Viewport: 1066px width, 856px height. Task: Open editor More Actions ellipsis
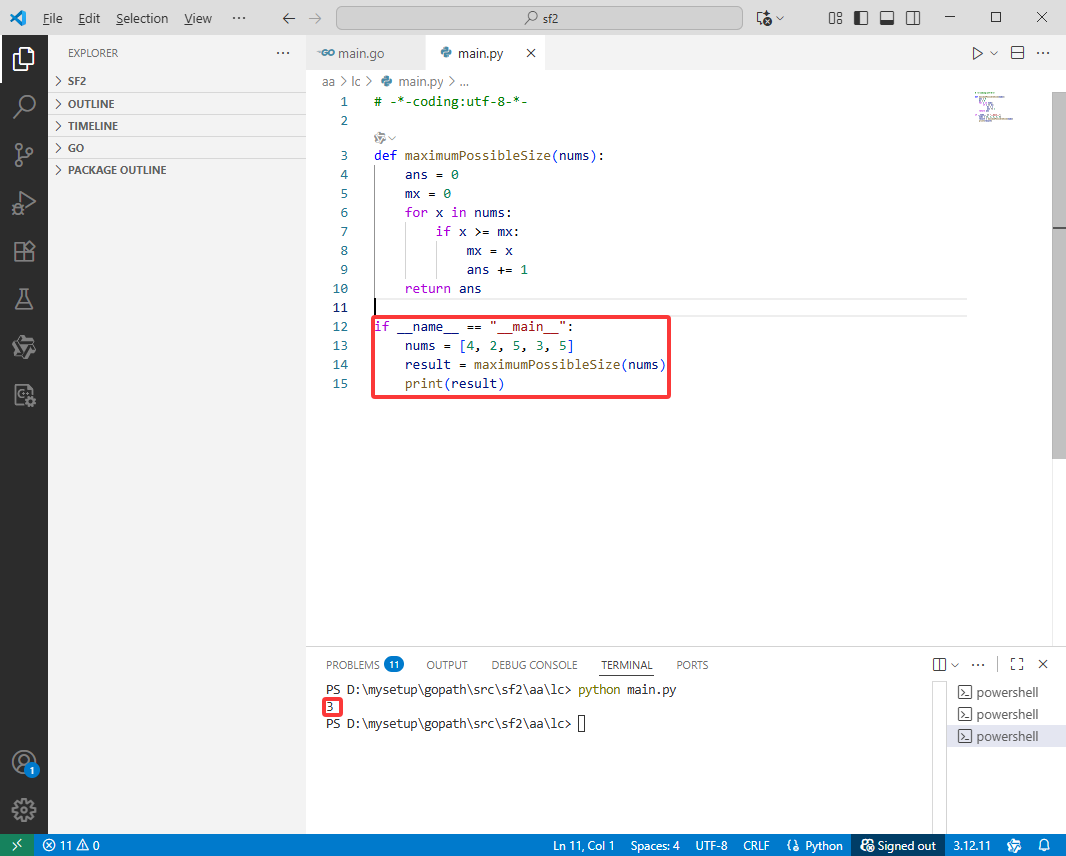pyautogui.click(x=1044, y=53)
